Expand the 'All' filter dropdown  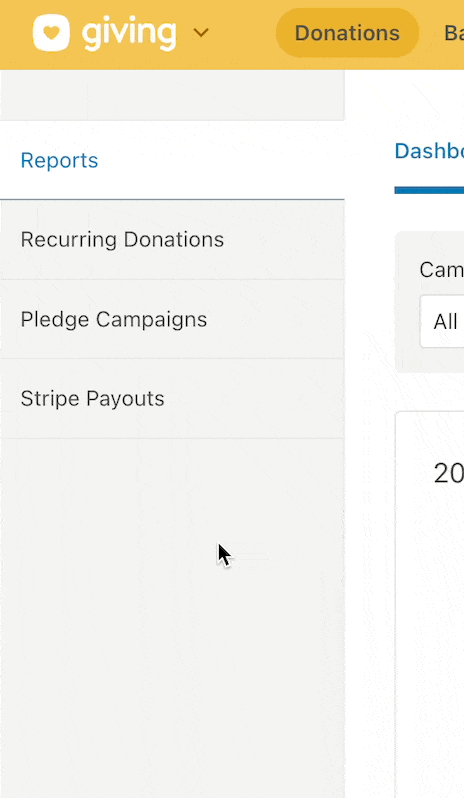click(x=442, y=322)
